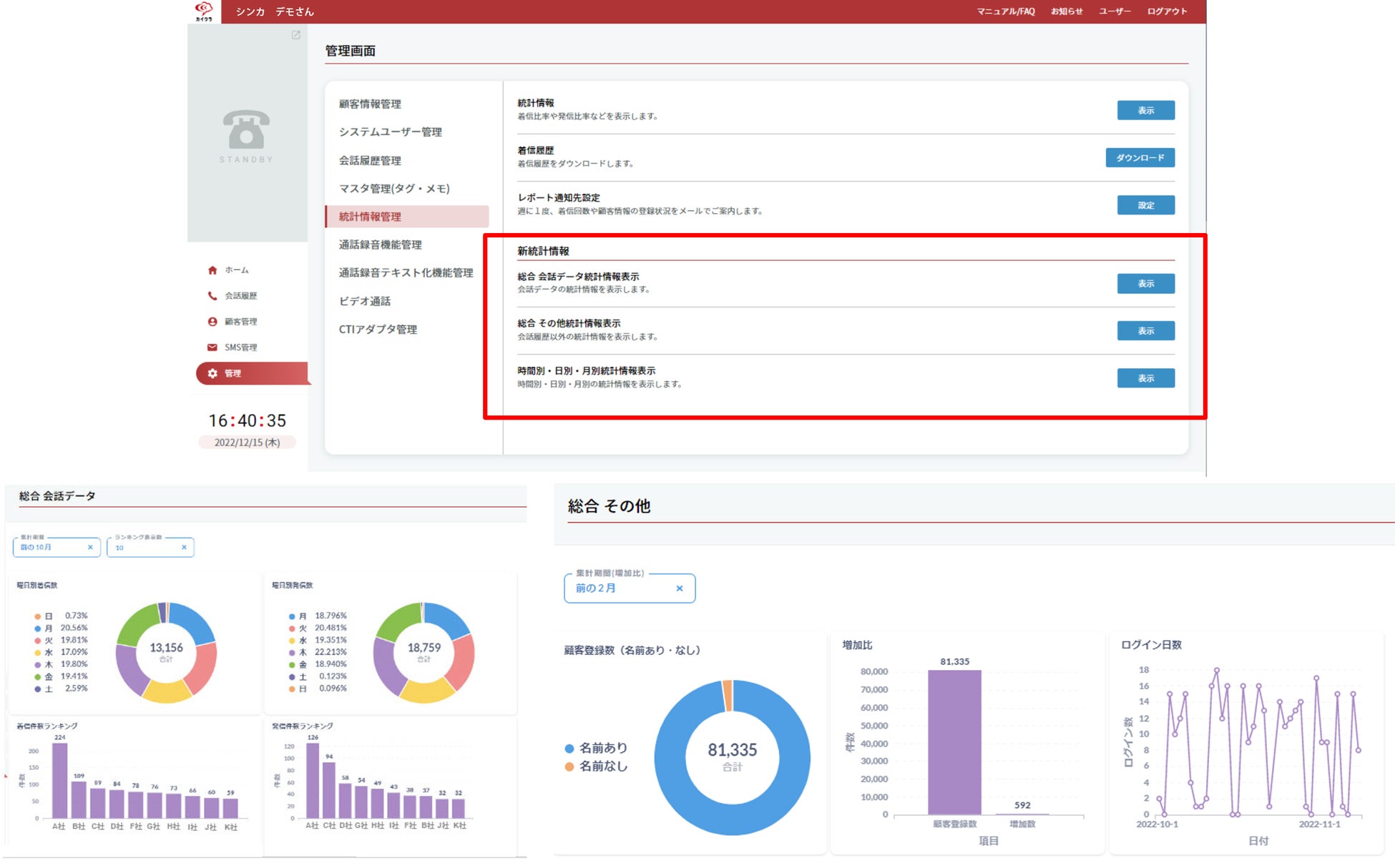Toggle 名前なし legend item in donut chart
Image resolution: width=1395 pixels, height=868 pixels.
tap(596, 766)
